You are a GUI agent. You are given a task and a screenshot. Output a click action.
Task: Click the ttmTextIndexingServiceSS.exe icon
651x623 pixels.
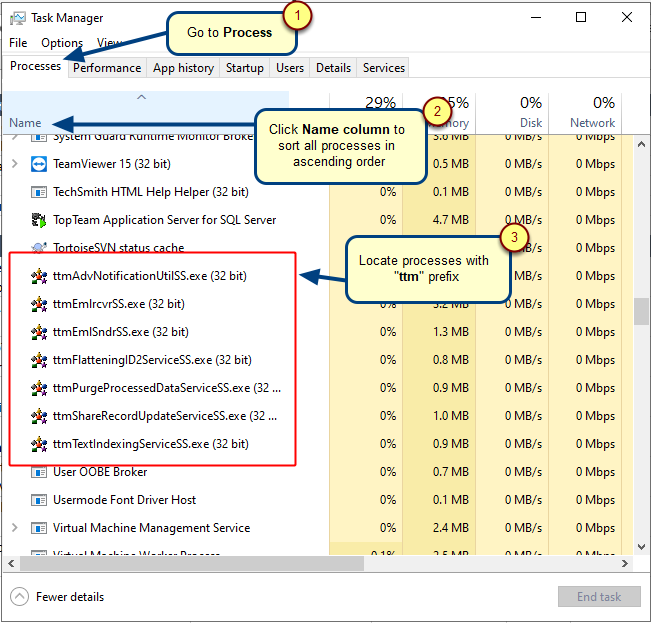(x=39, y=444)
